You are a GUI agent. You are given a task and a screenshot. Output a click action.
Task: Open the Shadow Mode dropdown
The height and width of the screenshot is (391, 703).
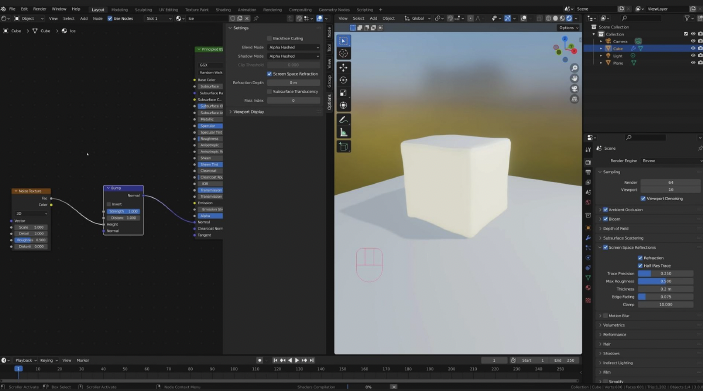coord(294,56)
